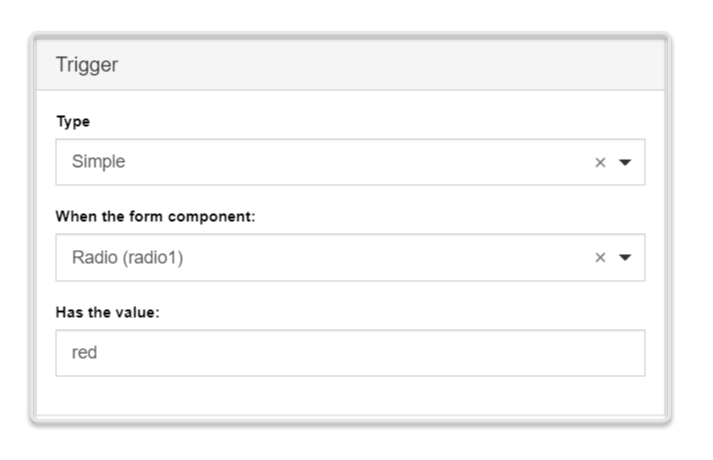Click the 'Has the value:' label
This screenshot has height=460, width=713.
pos(107,312)
